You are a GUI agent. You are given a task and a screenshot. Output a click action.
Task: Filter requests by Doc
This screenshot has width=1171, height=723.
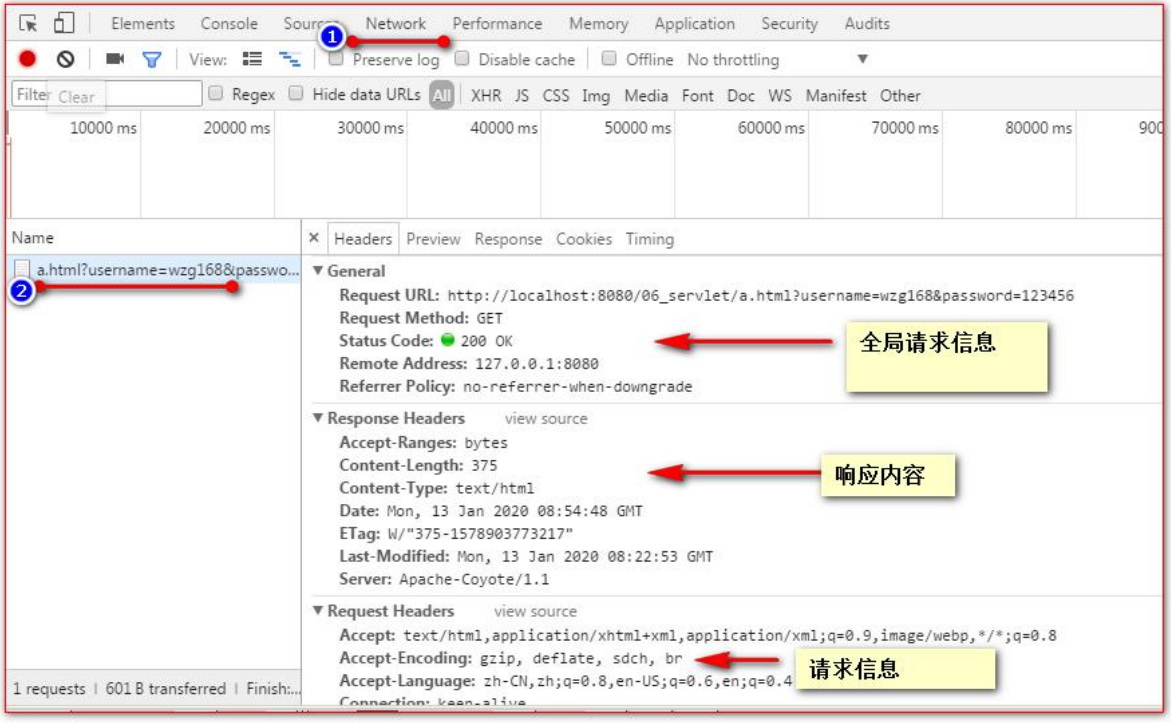[x=741, y=96]
